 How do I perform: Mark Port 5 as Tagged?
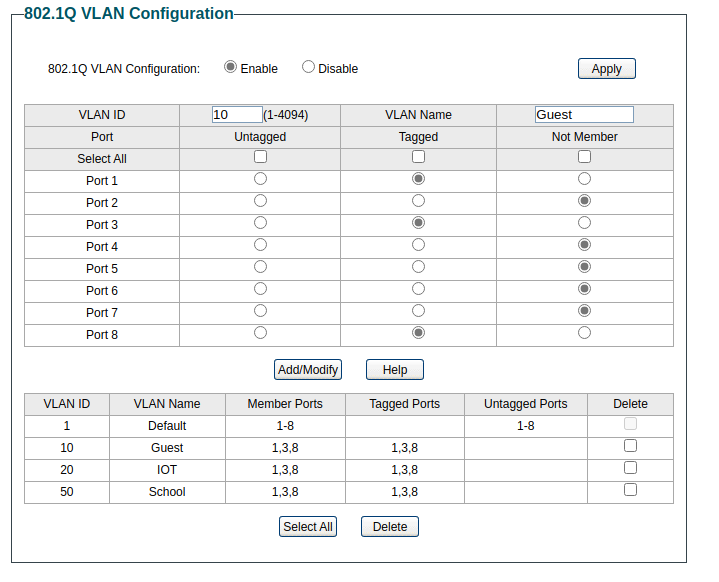[418, 267]
